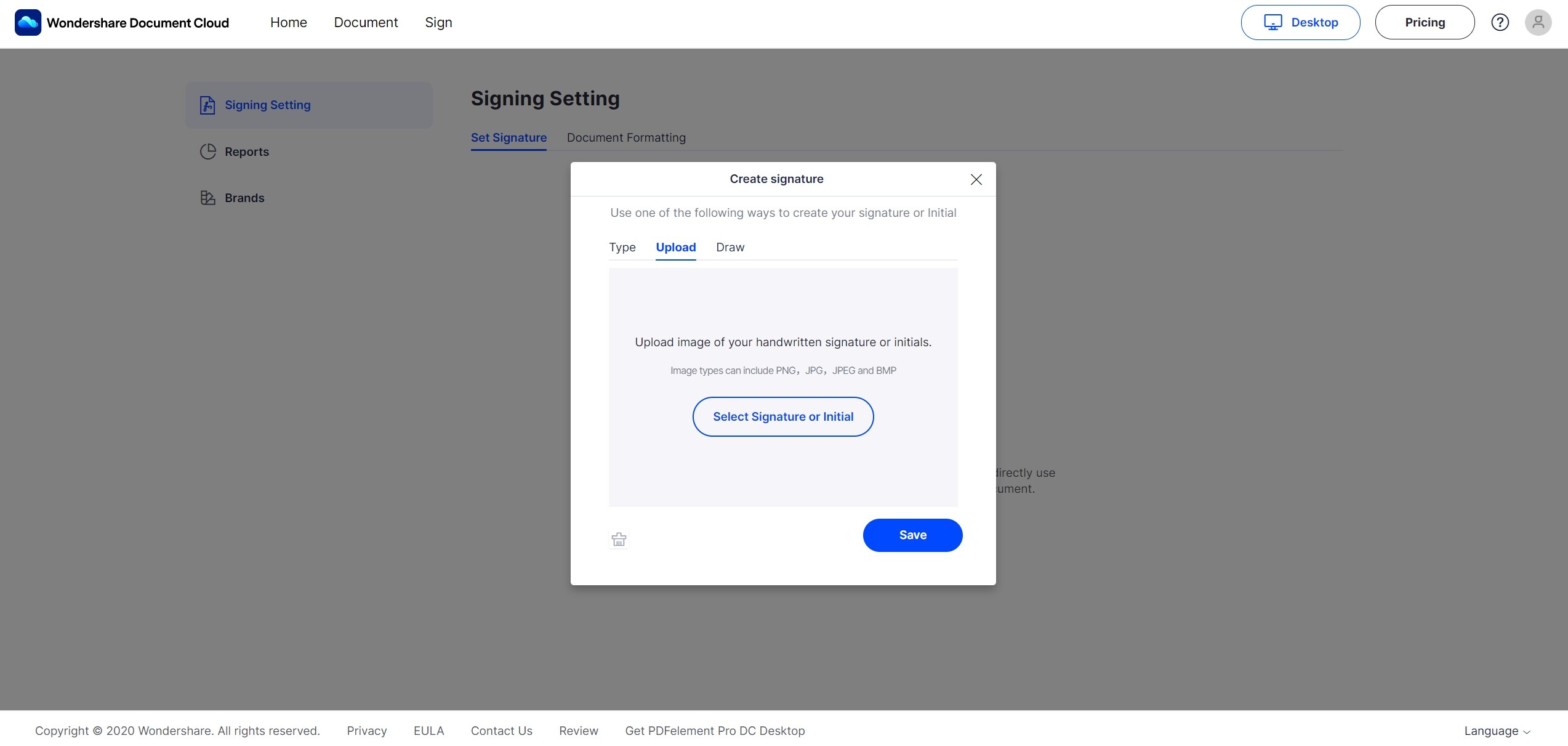Click the Wondershare Document Cloud logo icon
This screenshot has width=1568, height=746.
28,22
